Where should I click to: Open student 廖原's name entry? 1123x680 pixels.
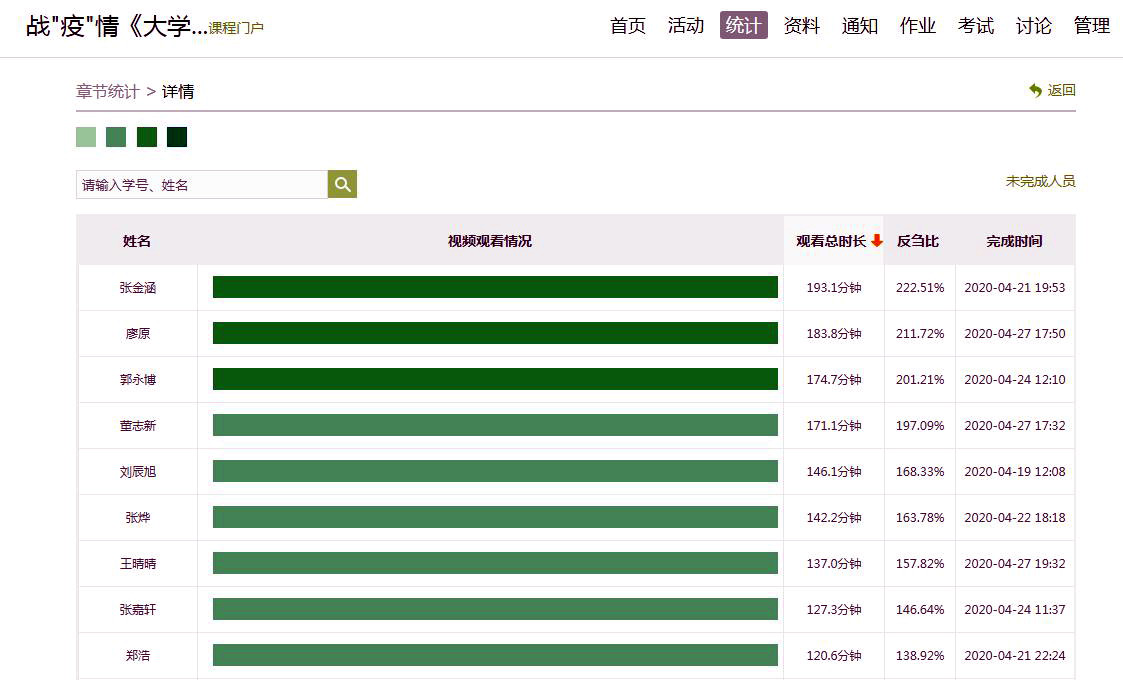click(138, 333)
